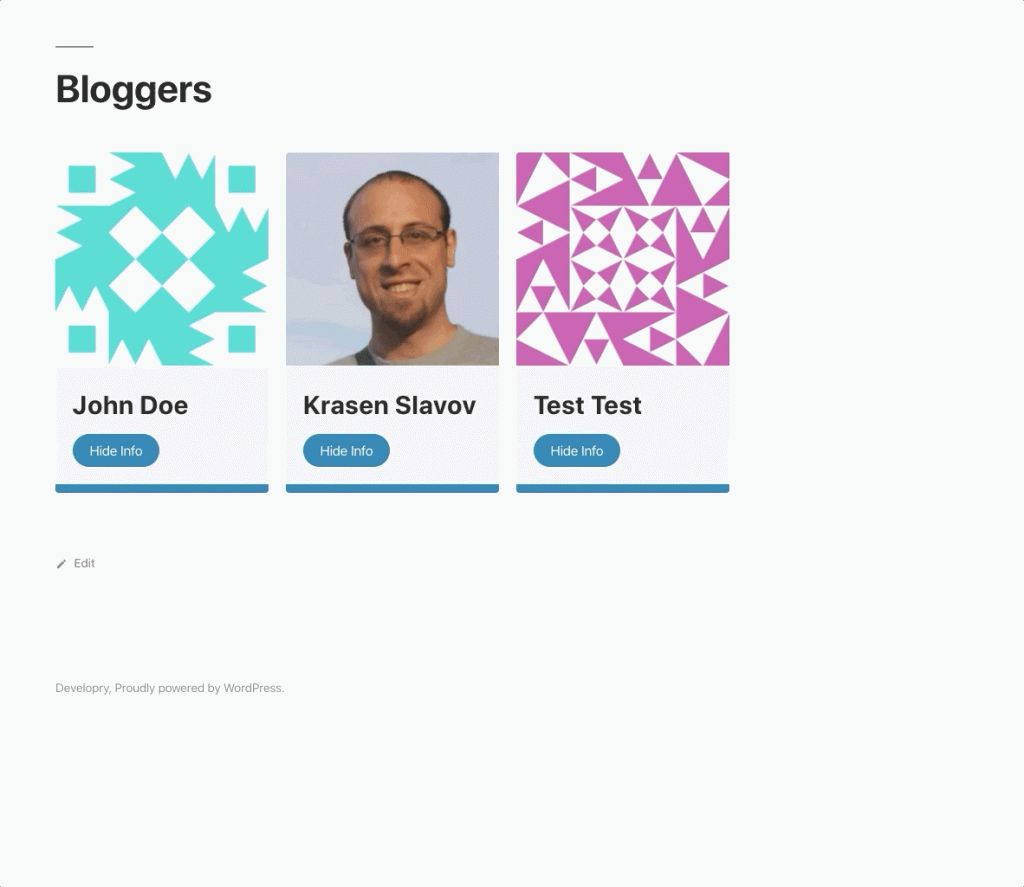The image size is (1024, 887).
Task: Click the Bloggers page heading
Action: (x=133, y=89)
